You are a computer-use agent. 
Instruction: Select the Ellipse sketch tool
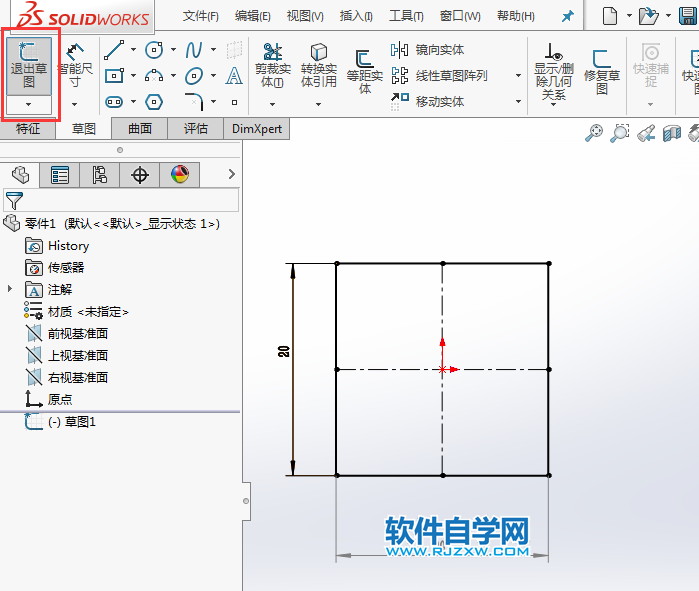[194, 76]
